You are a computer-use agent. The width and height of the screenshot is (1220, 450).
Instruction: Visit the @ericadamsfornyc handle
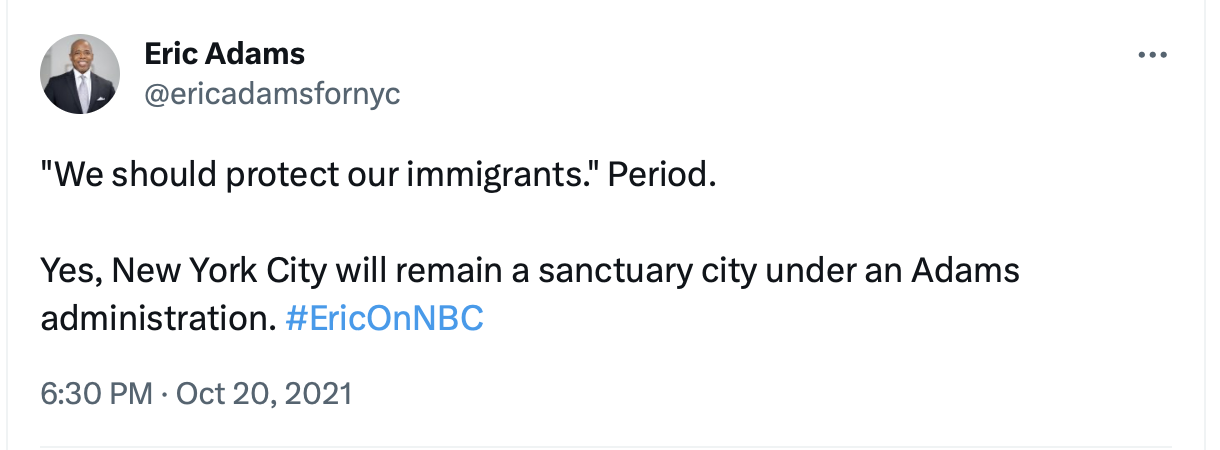tap(273, 94)
